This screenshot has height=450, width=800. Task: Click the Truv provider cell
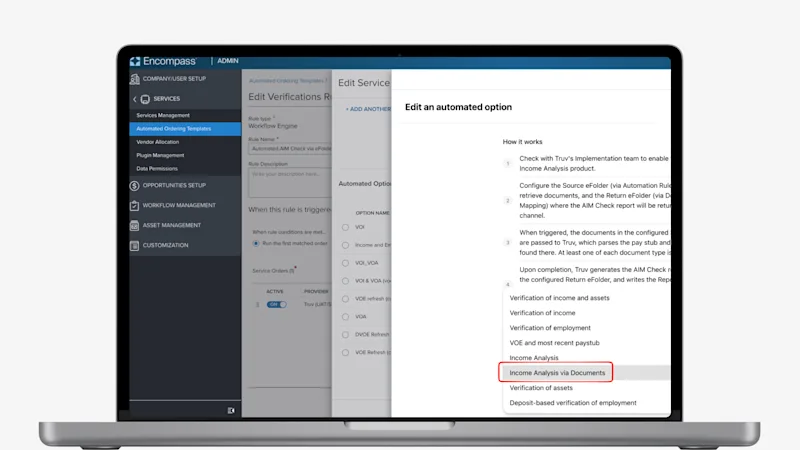[317, 305]
